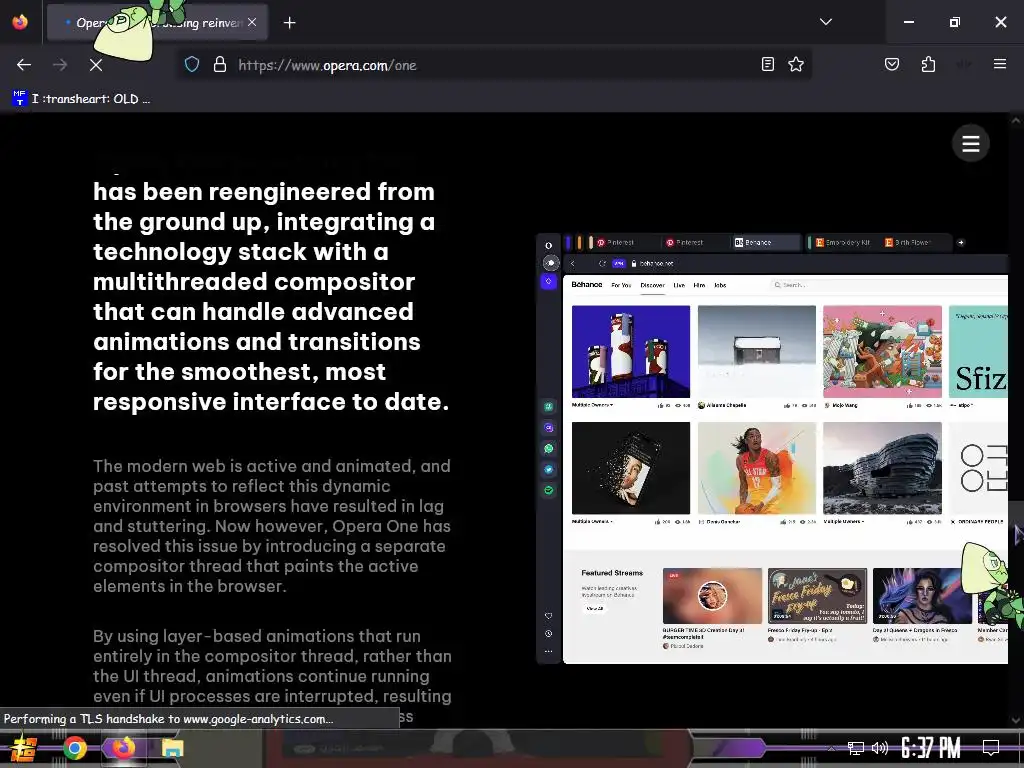
Task: Open Firefox View icon at top left
Action: pyautogui.click(x=20, y=22)
